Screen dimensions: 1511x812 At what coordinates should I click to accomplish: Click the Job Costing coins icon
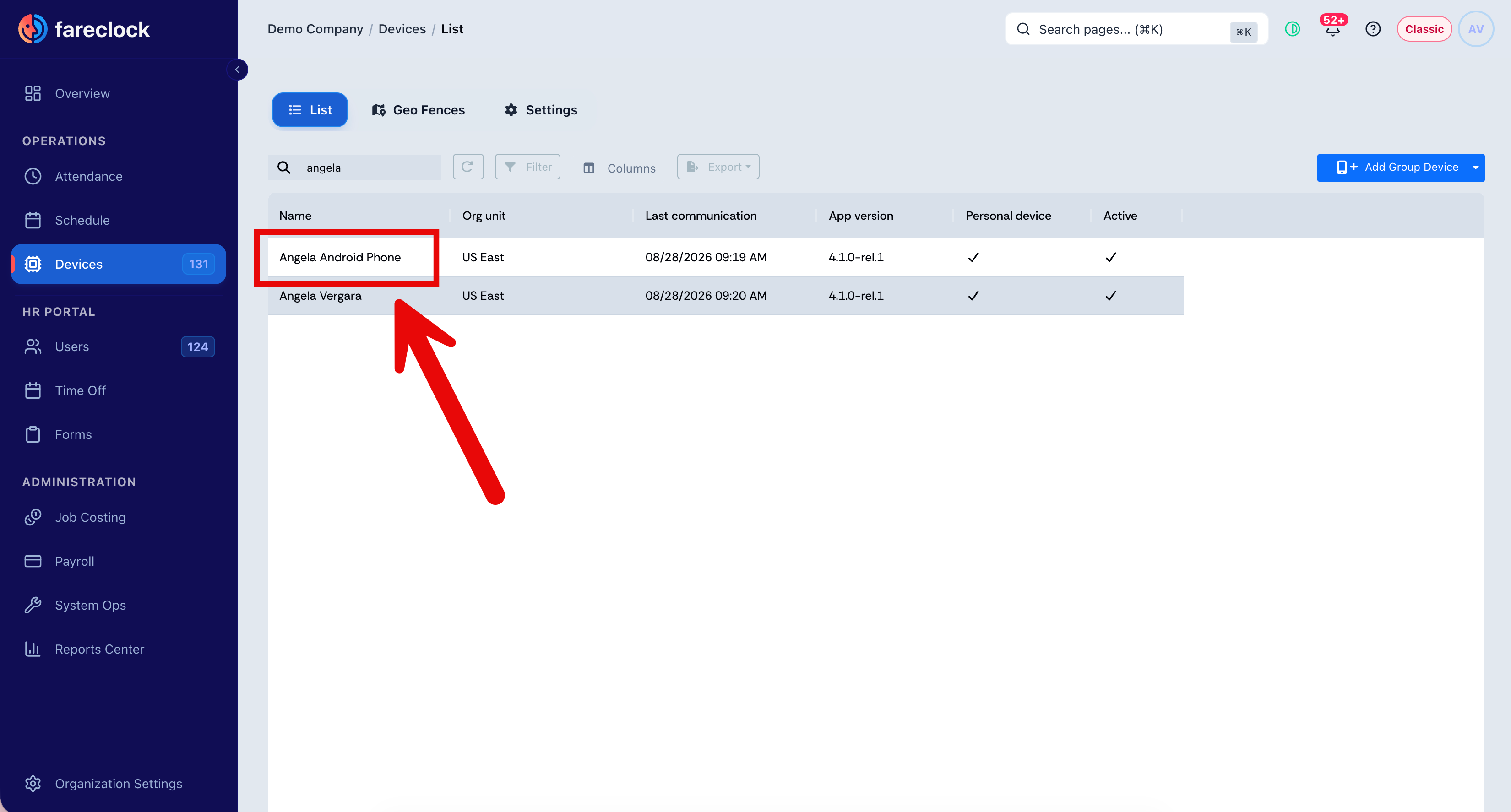pyautogui.click(x=33, y=518)
